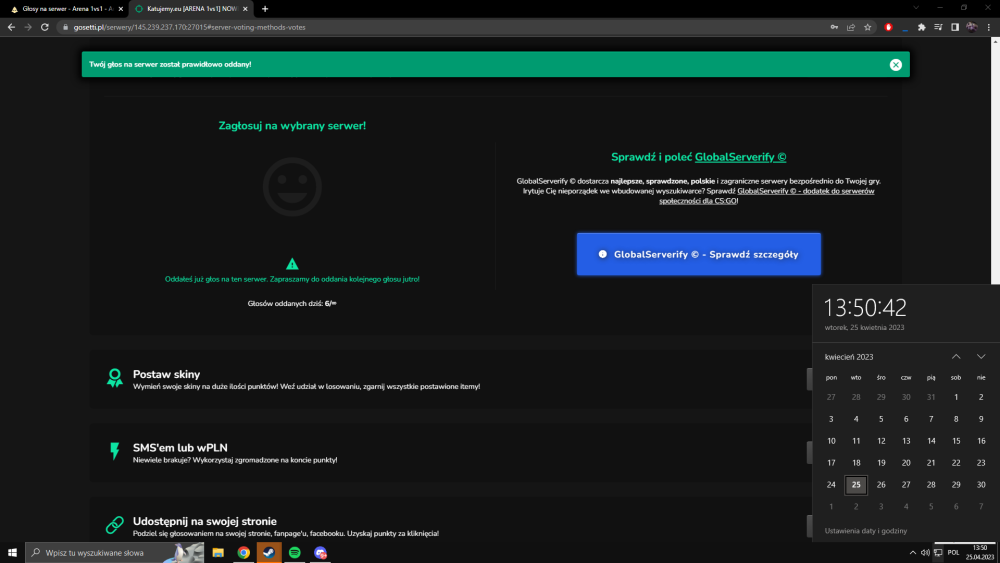Screen dimensions: 1000x563
Task: Select April 13 in the calendar
Action: coord(906,441)
